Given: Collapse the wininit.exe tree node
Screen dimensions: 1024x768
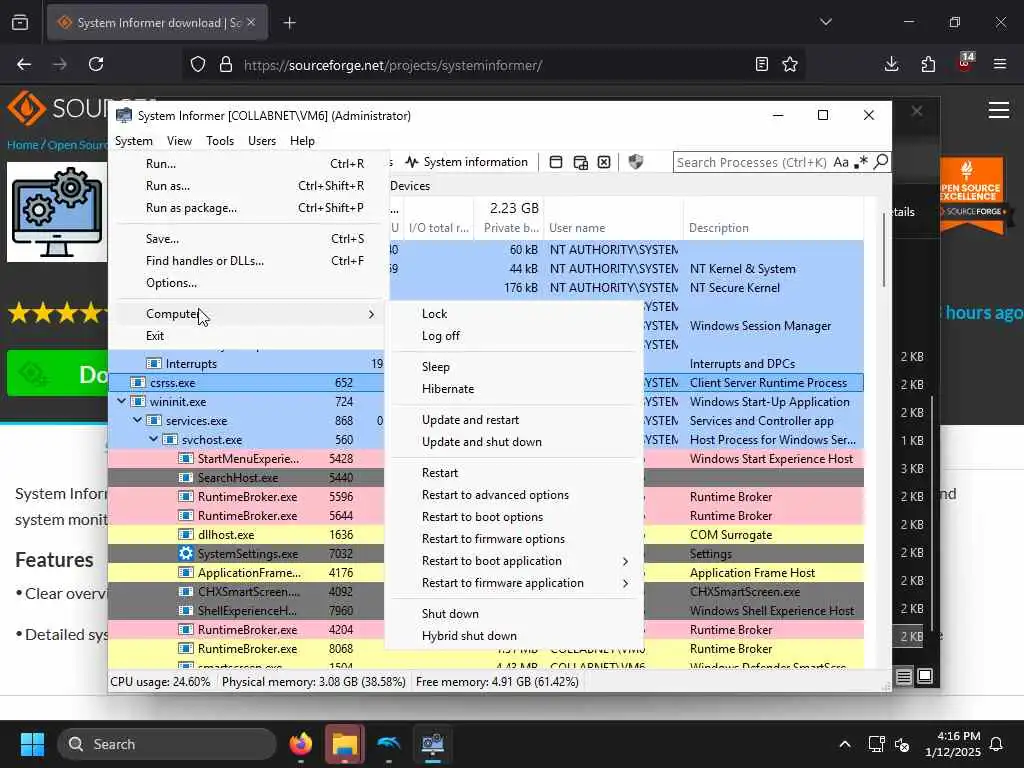Looking at the screenshot, I should [121, 402].
